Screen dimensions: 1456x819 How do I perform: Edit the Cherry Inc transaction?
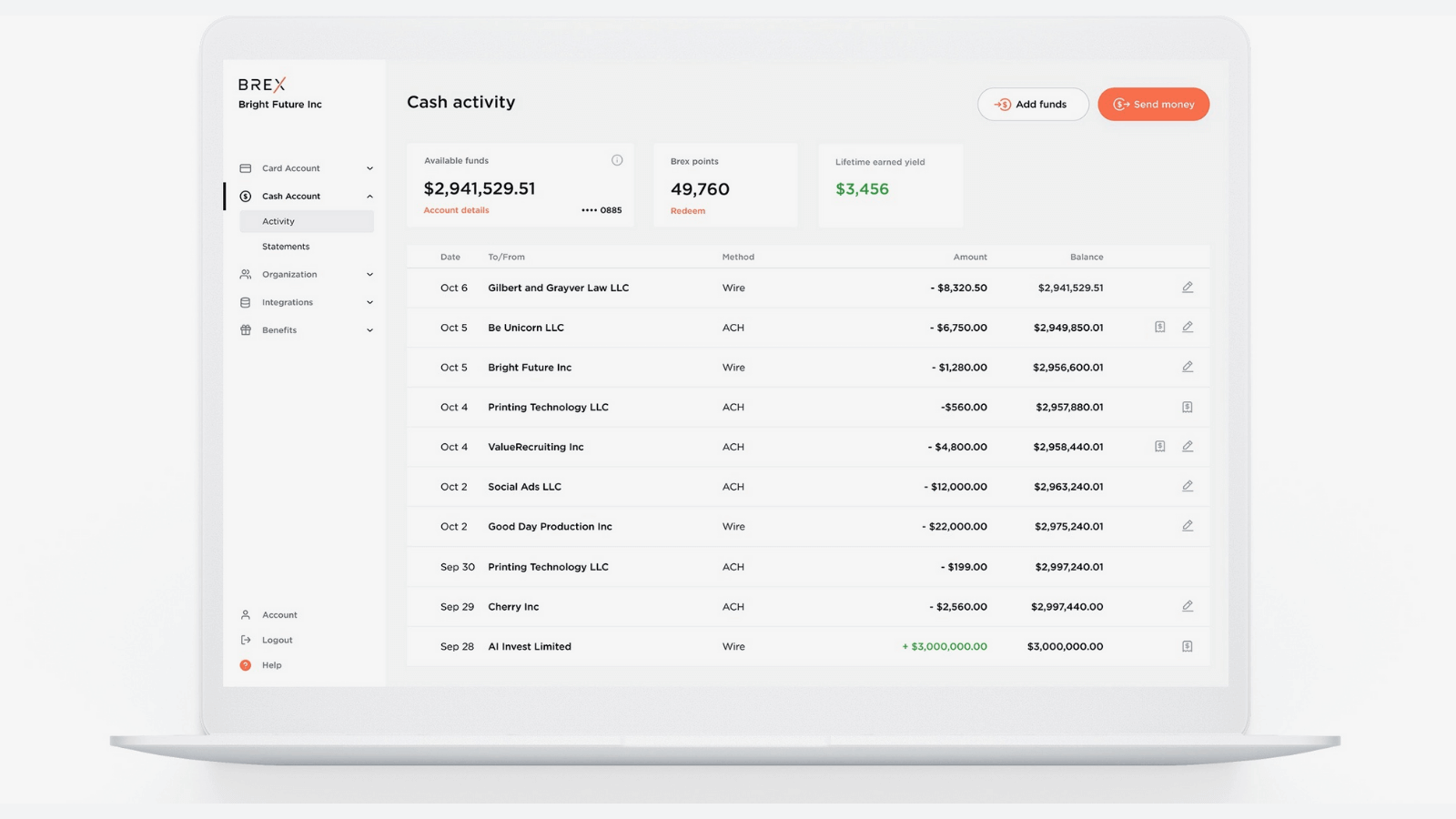click(1188, 606)
